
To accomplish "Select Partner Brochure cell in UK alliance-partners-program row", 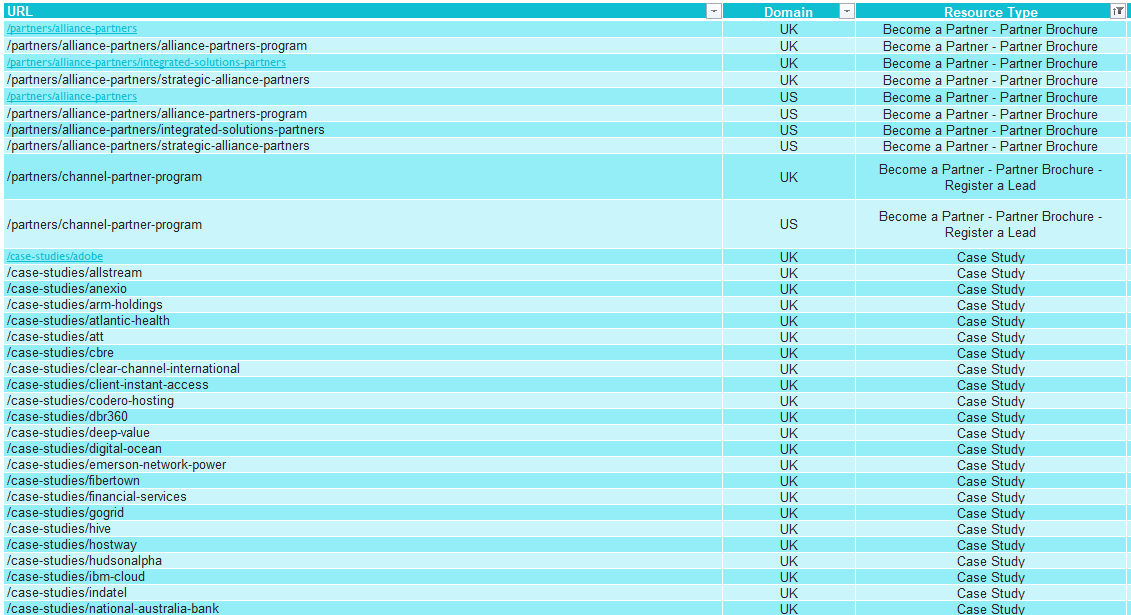I will point(990,45).
